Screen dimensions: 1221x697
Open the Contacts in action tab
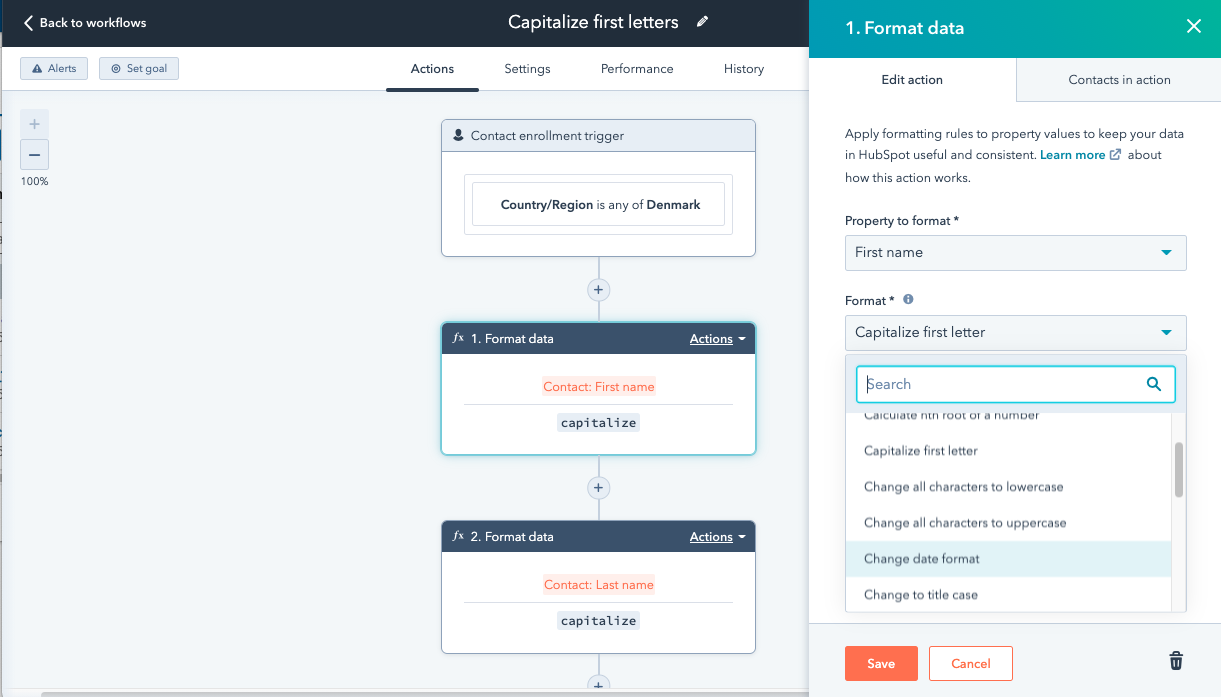coord(1118,80)
